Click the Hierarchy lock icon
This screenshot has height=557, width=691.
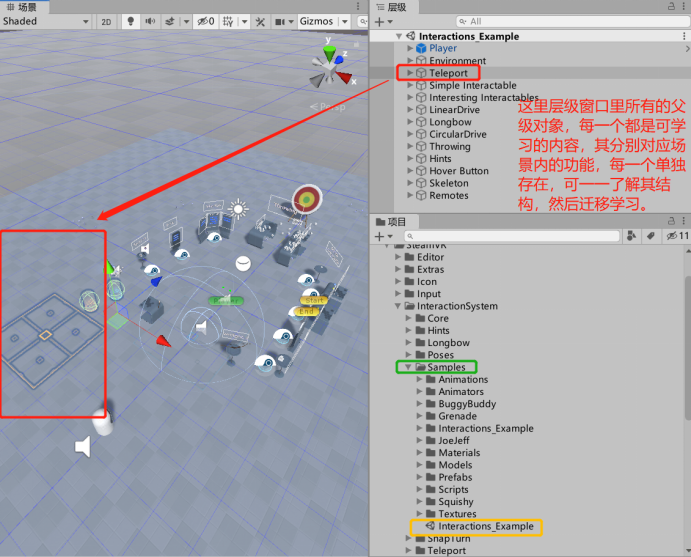coord(671,6)
